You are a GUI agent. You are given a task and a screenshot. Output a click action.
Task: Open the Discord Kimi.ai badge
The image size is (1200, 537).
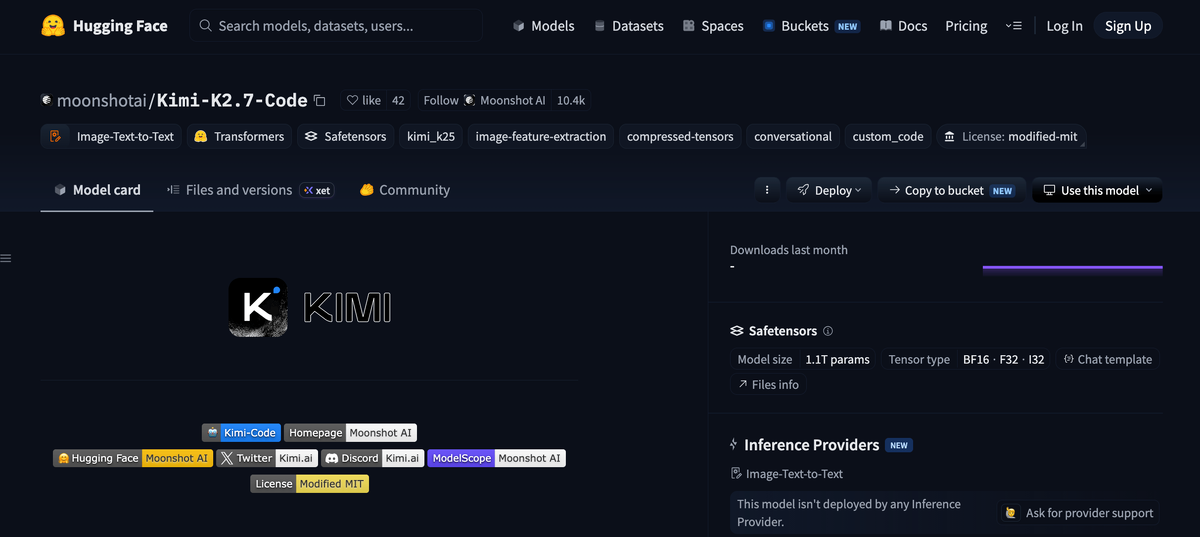tap(373, 458)
